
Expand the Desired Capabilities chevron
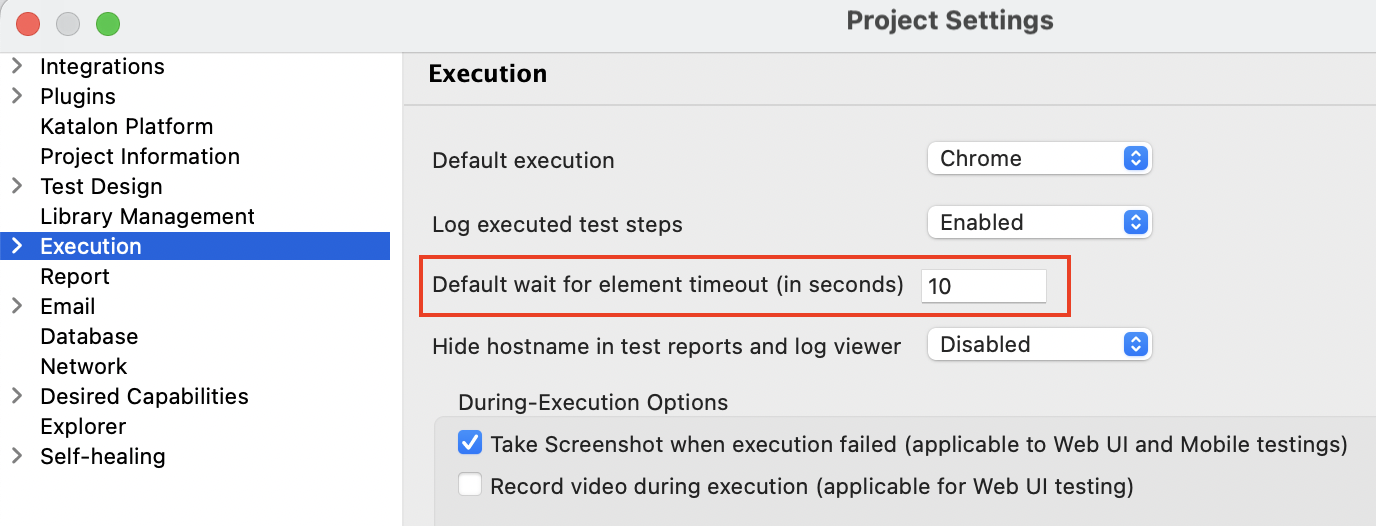click(17, 396)
